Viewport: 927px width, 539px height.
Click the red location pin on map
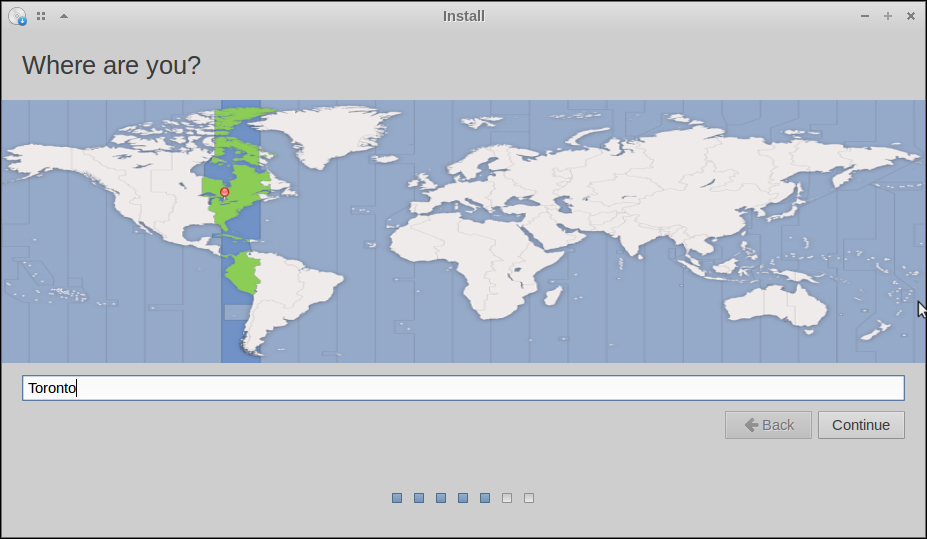point(225,193)
